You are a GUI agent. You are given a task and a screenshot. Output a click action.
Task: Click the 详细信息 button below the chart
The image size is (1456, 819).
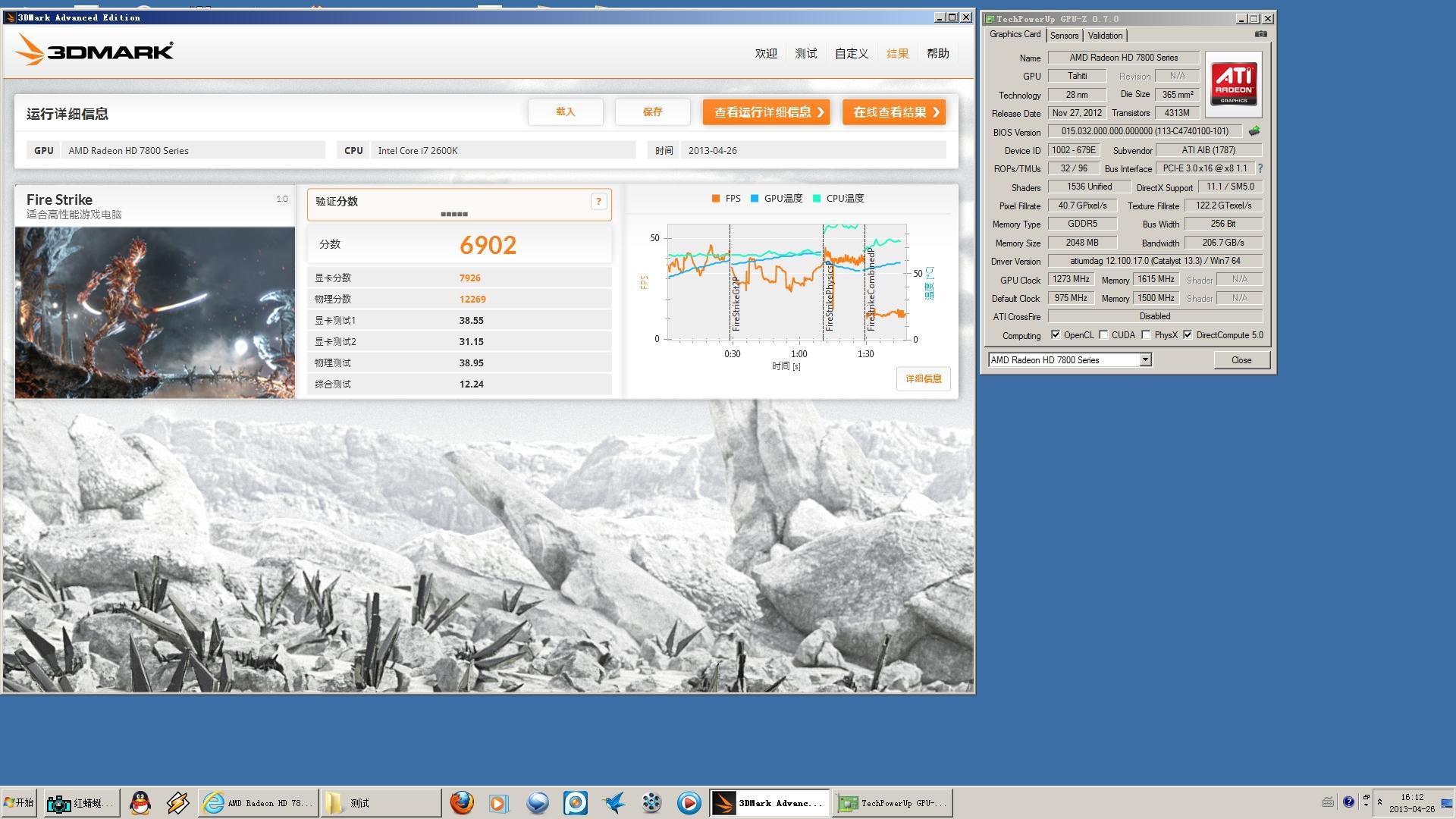[x=924, y=378]
